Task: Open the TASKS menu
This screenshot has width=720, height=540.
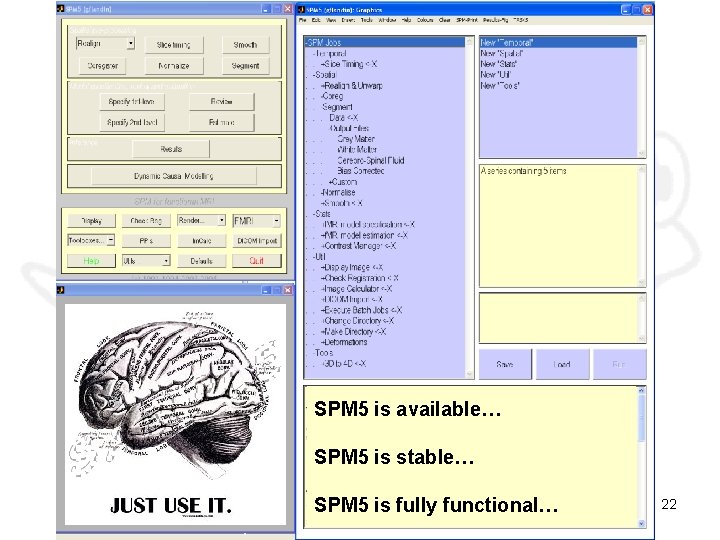Action: click(x=520, y=20)
